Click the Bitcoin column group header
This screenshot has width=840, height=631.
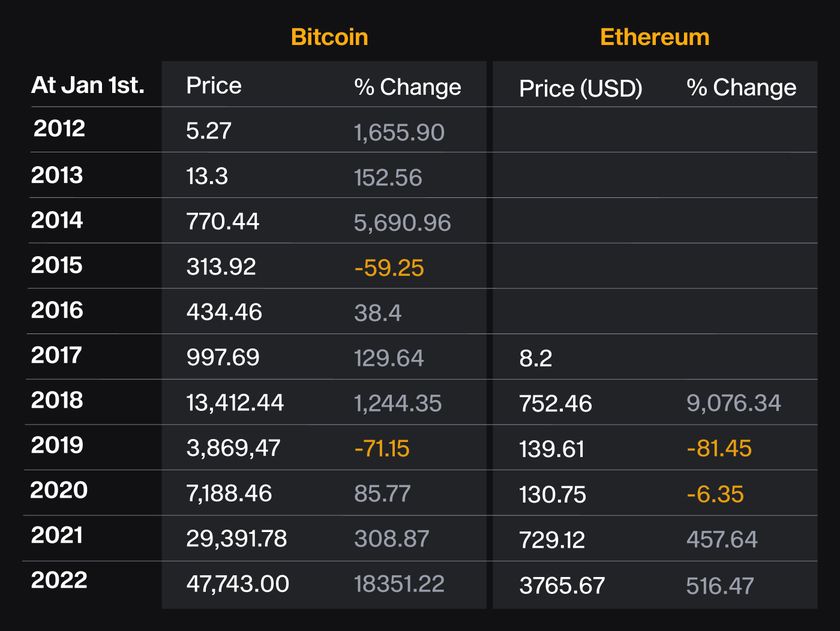(329, 37)
